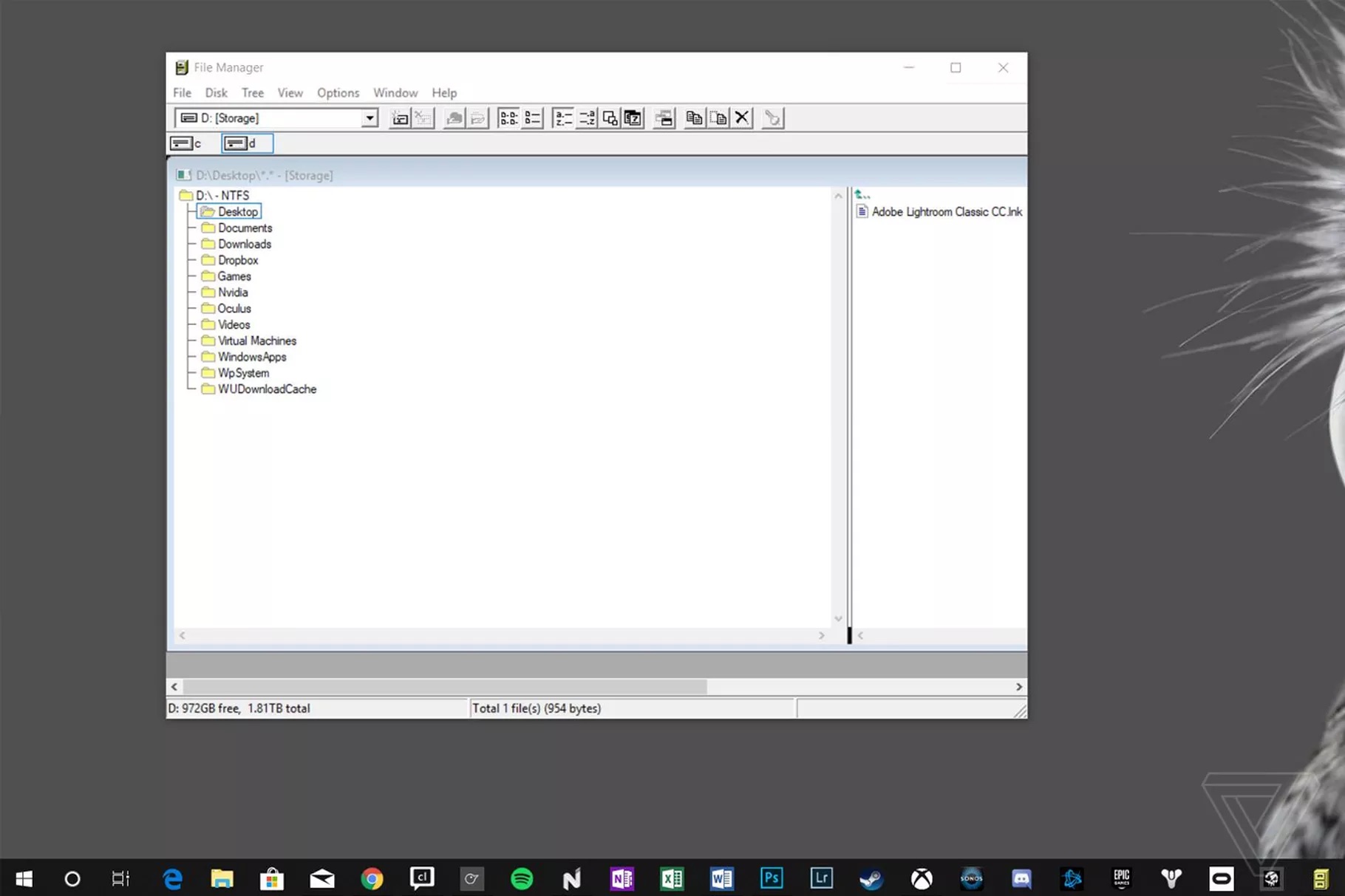Open the Tree menu
Image resolution: width=1345 pixels, height=896 pixels.
pyautogui.click(x=252, y=92)
